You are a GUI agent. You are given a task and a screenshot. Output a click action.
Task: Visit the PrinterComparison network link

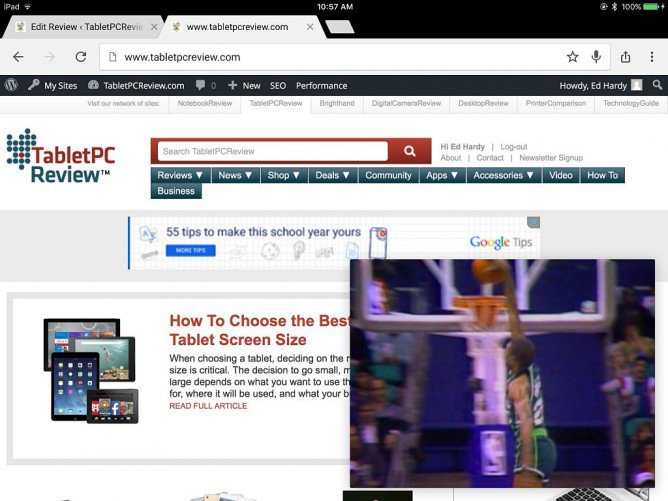pyautogui.click(x=556, y=104)
